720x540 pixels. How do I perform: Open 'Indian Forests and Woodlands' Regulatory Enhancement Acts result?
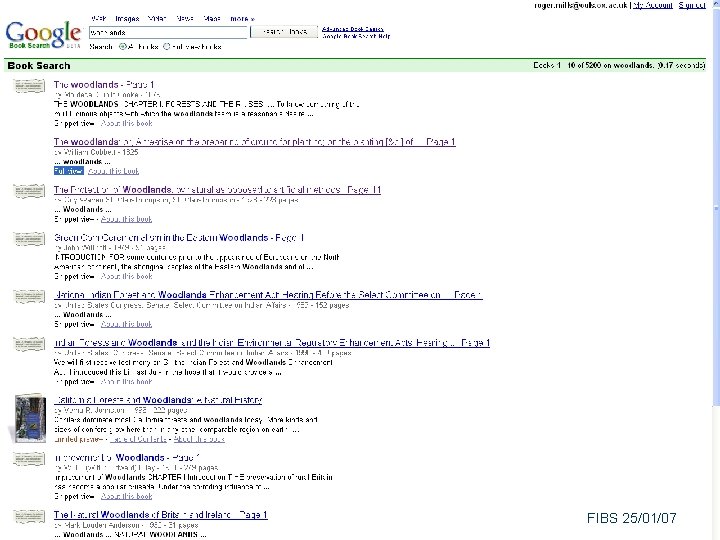272,343
